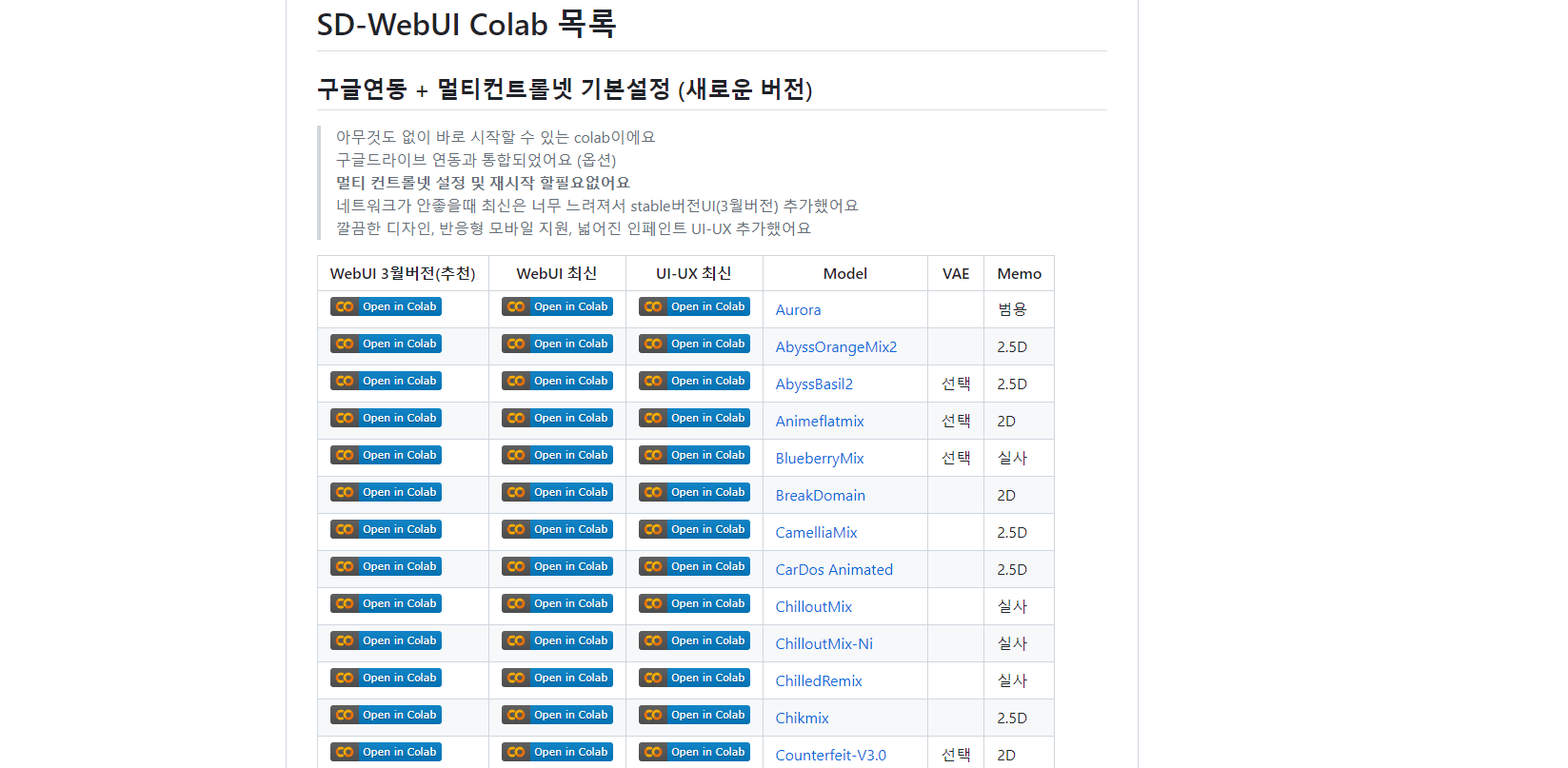
Task: Click CarDos Animated Colab badge, WebUI 최신 column
Action: 557,566
